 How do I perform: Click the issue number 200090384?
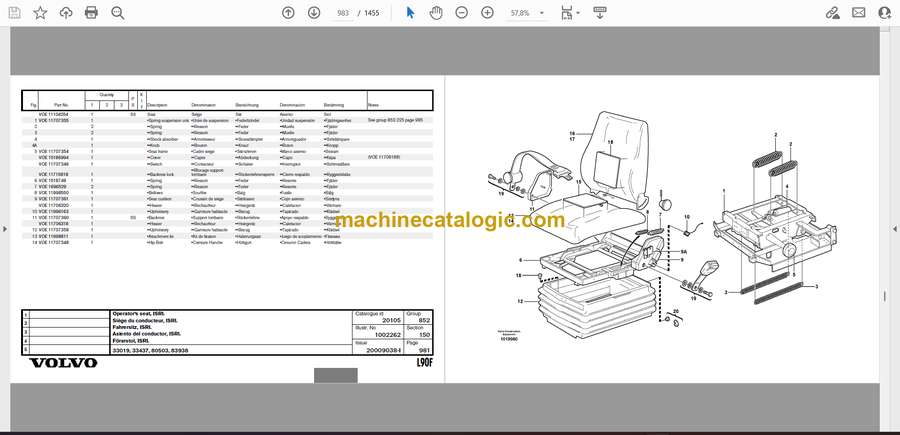[x=385, y=349]
